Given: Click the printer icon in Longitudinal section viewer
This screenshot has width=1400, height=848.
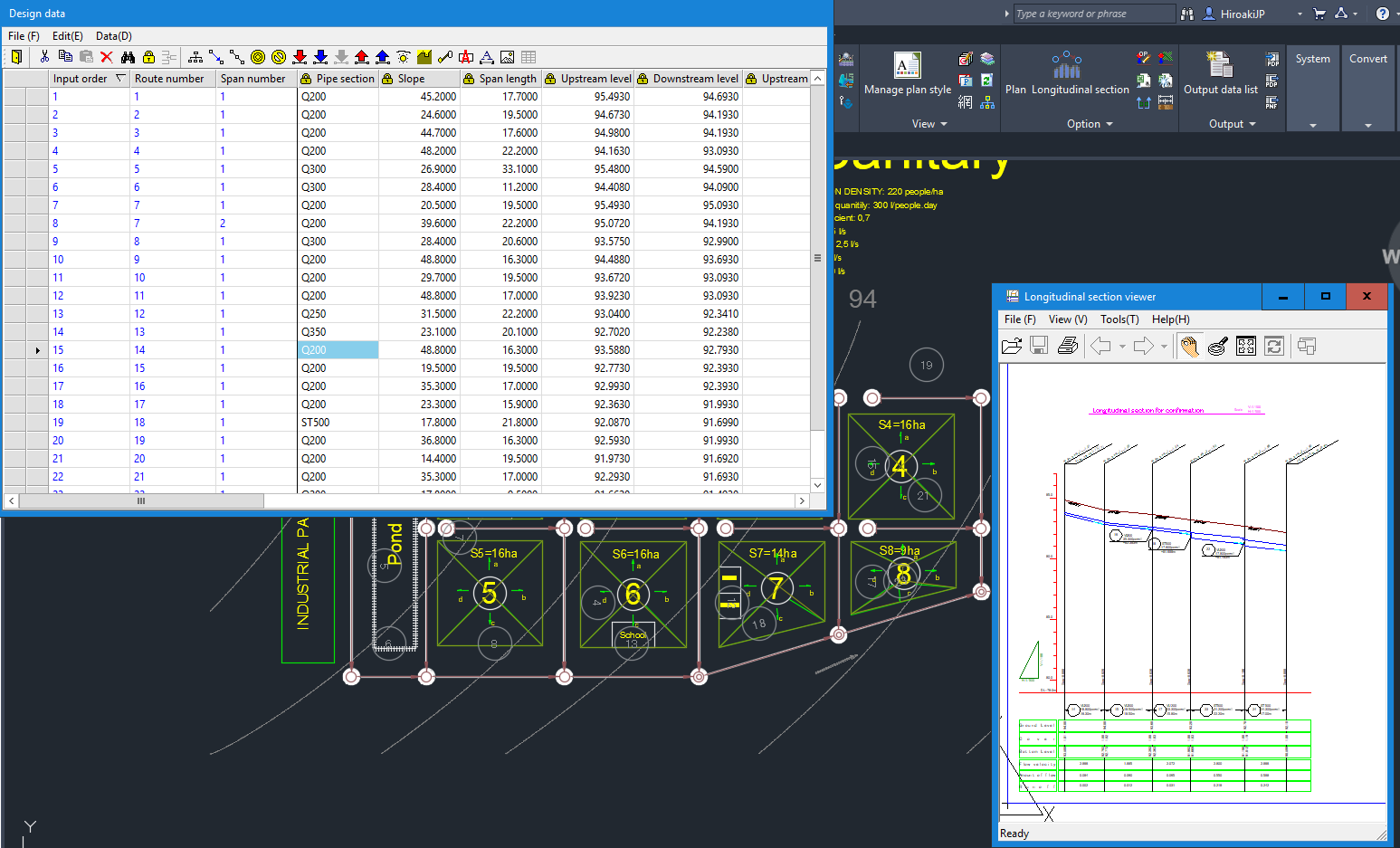Looking at the screenshot, I should coord(1068,346).
